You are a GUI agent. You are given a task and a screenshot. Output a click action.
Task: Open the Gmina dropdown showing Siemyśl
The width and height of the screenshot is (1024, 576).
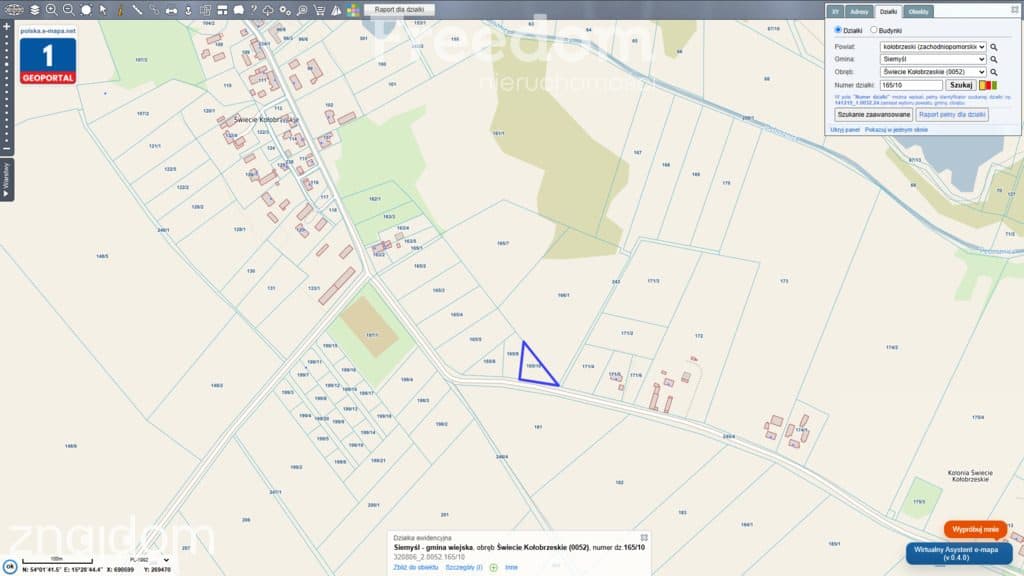(933, 59)
